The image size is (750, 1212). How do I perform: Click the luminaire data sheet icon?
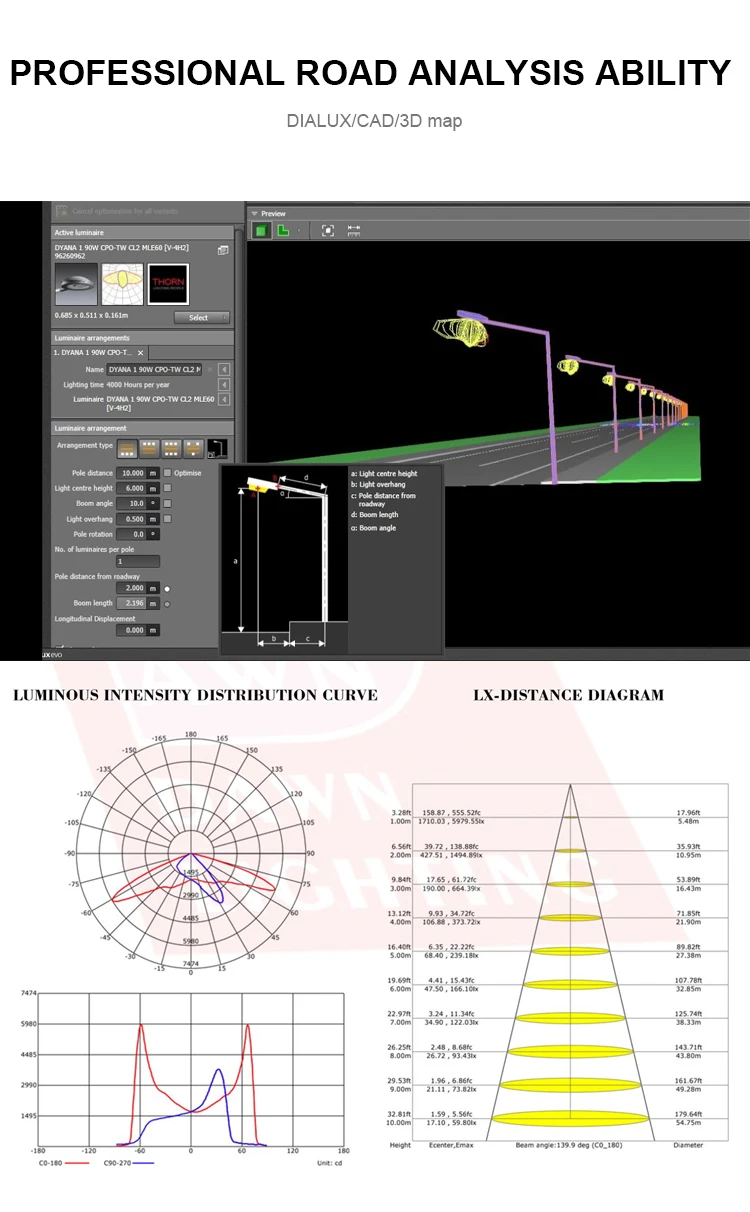pos(223,250)
